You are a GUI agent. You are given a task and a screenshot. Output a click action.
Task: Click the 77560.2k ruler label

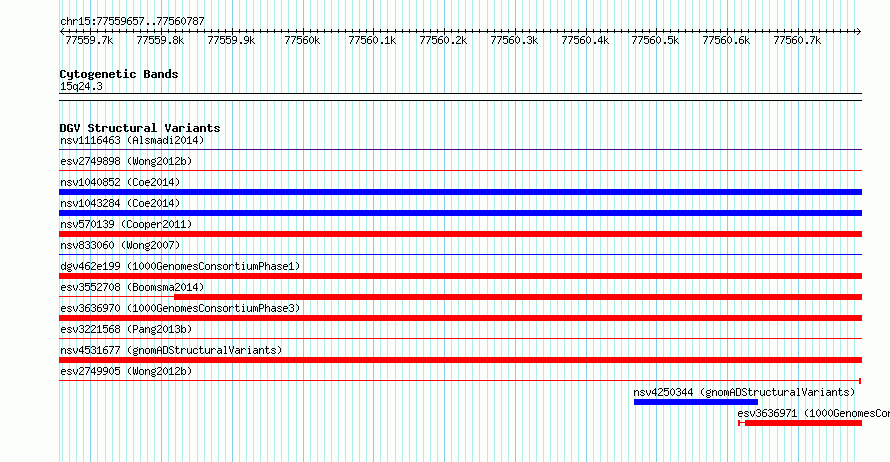point(443,40)
